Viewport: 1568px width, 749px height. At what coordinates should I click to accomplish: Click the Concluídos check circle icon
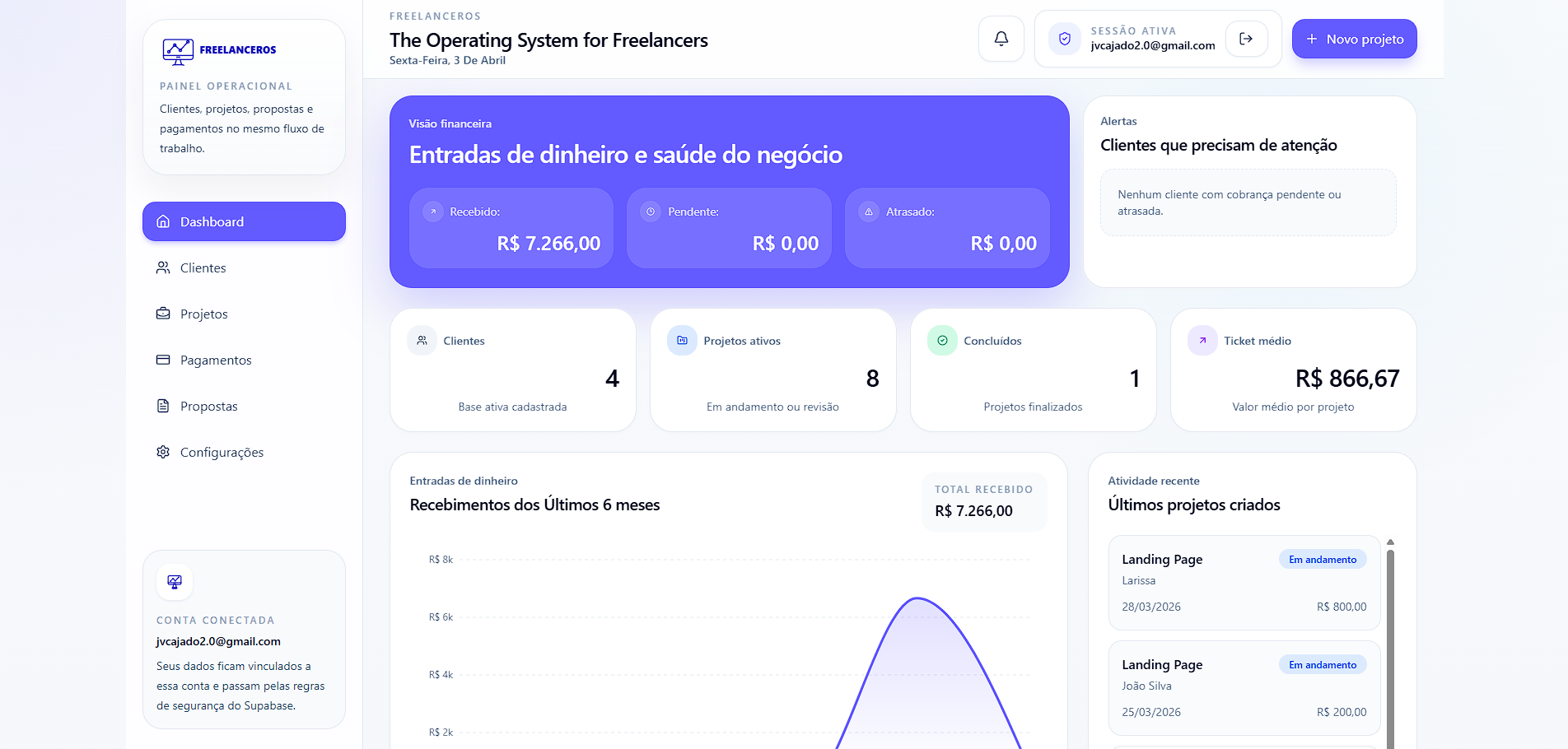(942, 340)
